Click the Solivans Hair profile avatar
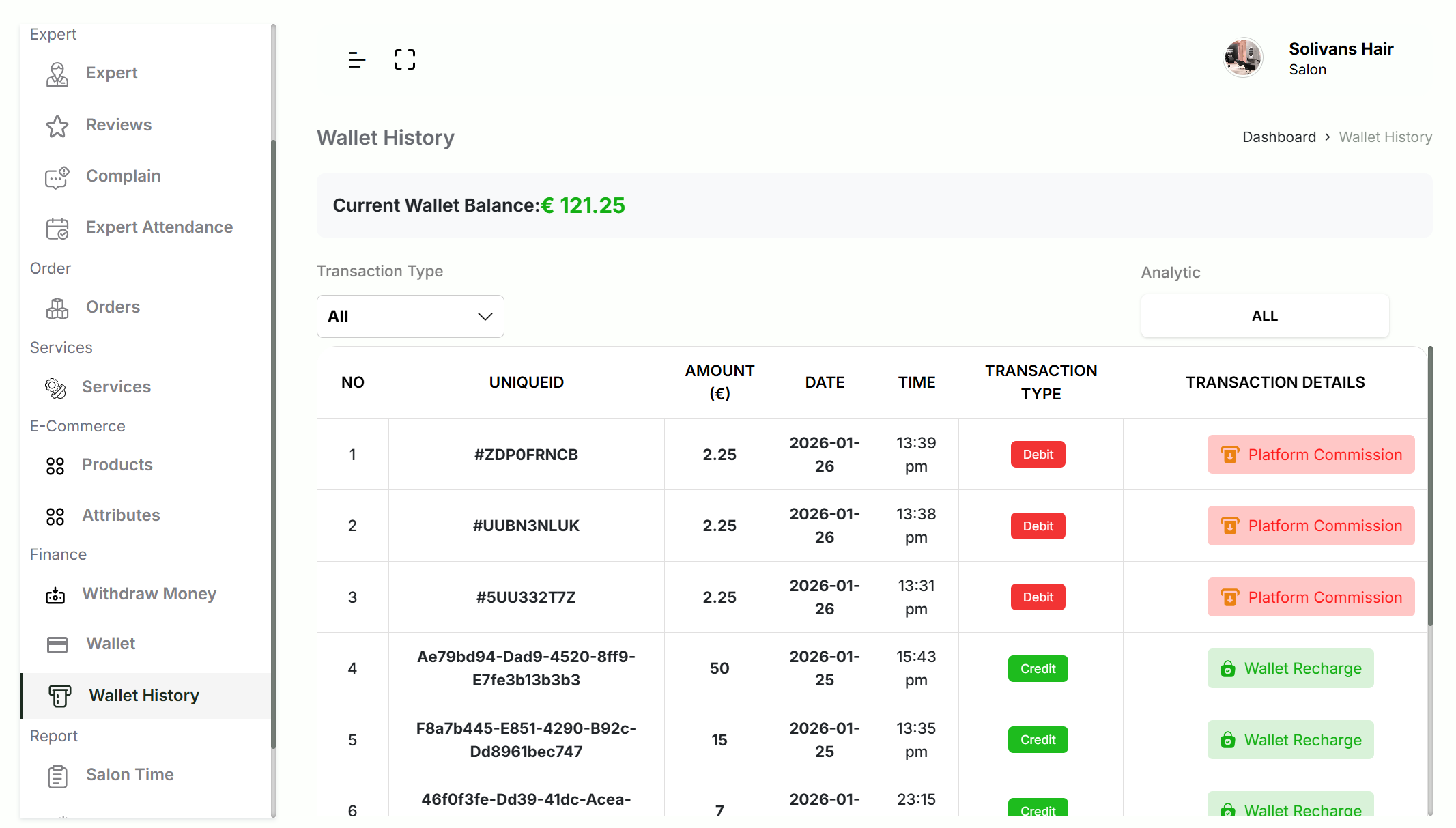The width and height of the screenshot is (1456, 828). coord(1242,58)
